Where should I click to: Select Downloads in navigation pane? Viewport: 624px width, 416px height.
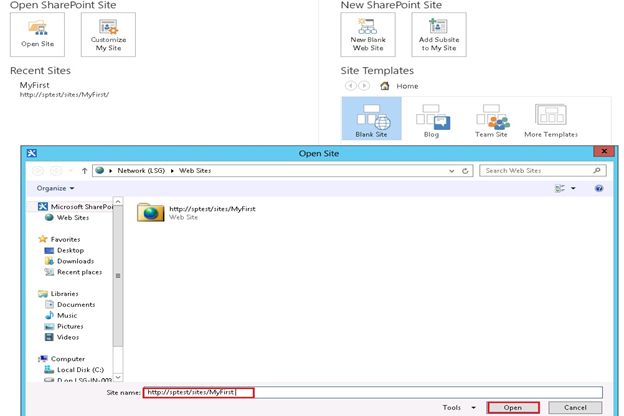coord(69,261)
